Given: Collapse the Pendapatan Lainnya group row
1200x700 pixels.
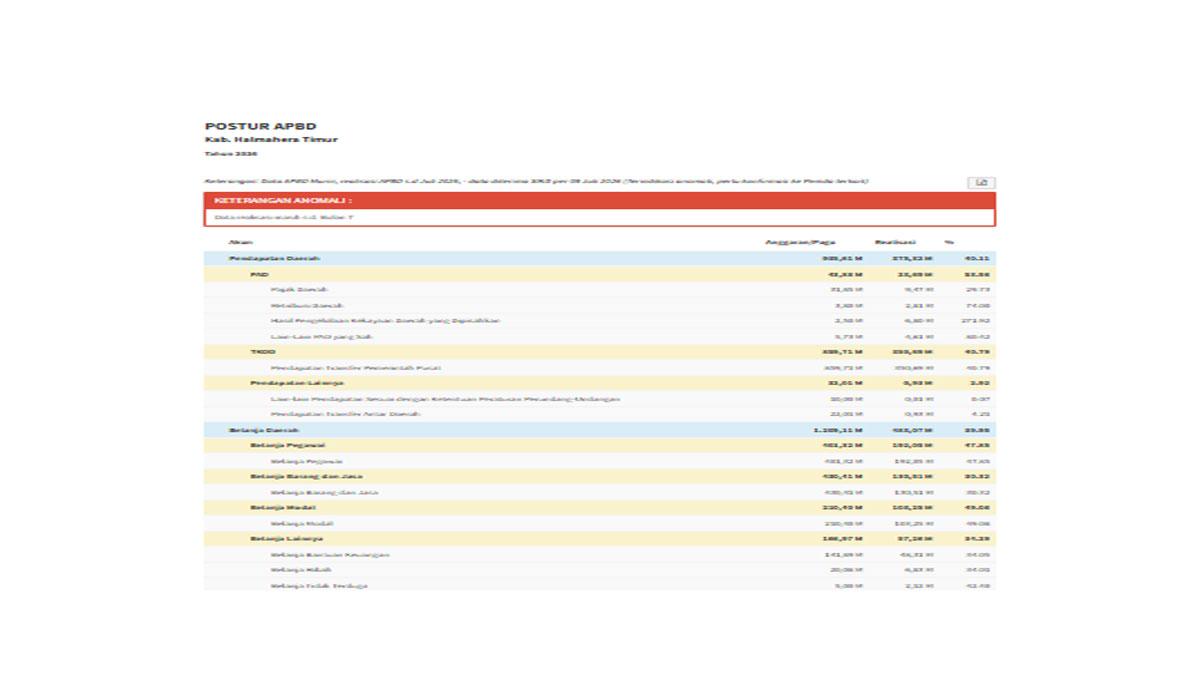Looking at the screenshot, I should (599, 383).
